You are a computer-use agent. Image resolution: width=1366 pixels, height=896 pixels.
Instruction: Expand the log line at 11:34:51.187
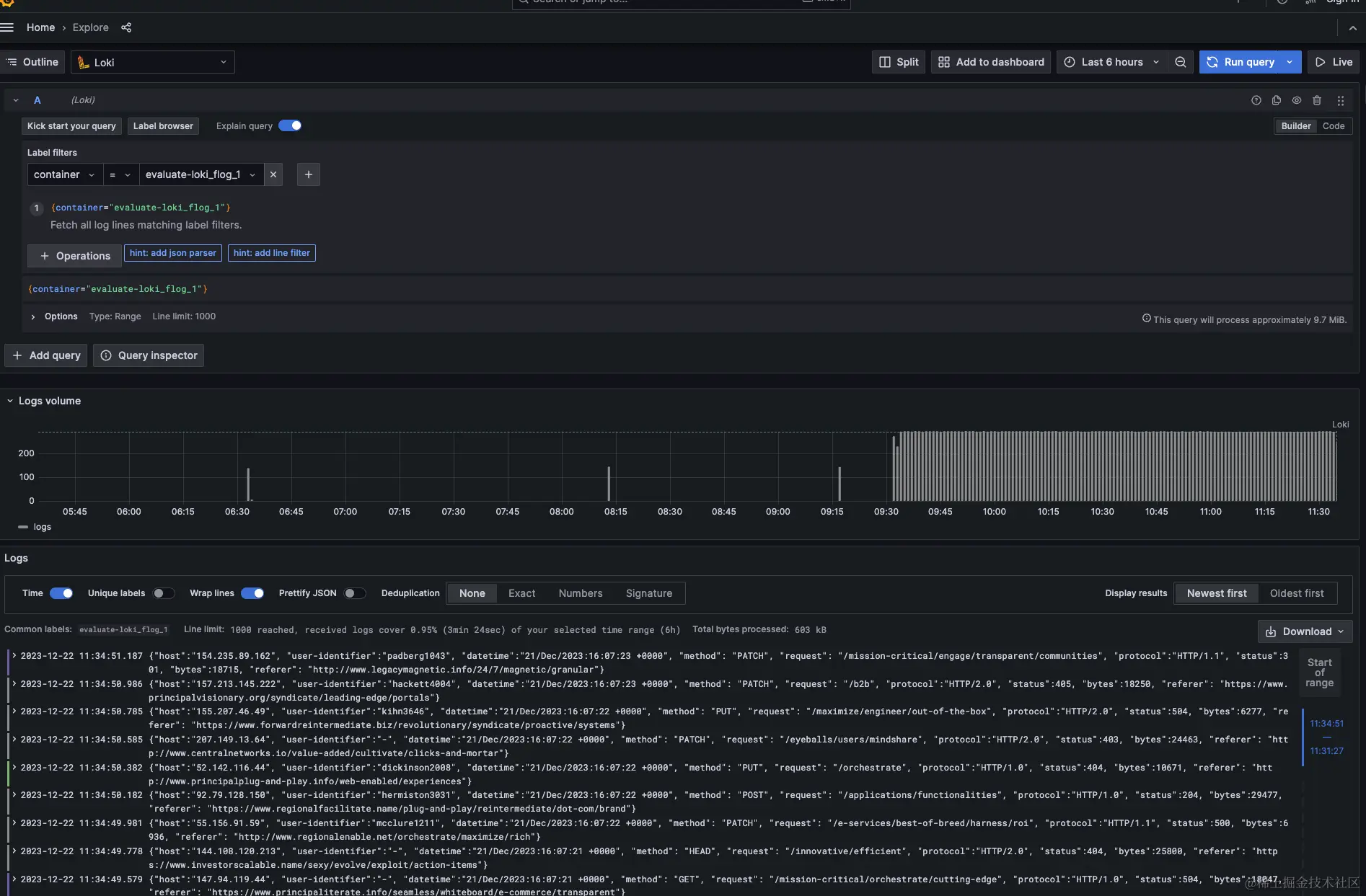pos(14,656)
